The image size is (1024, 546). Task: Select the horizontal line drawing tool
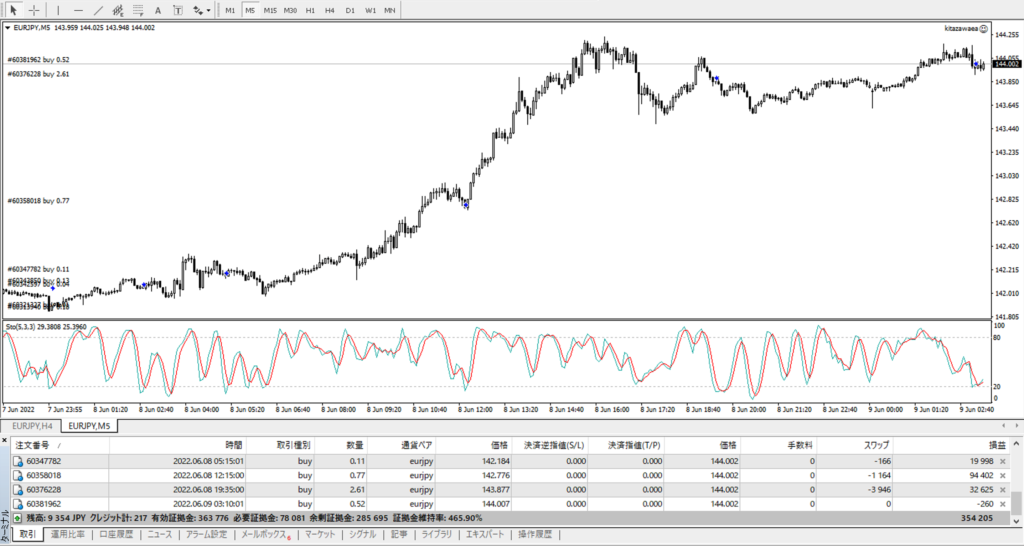click(80, 10)
